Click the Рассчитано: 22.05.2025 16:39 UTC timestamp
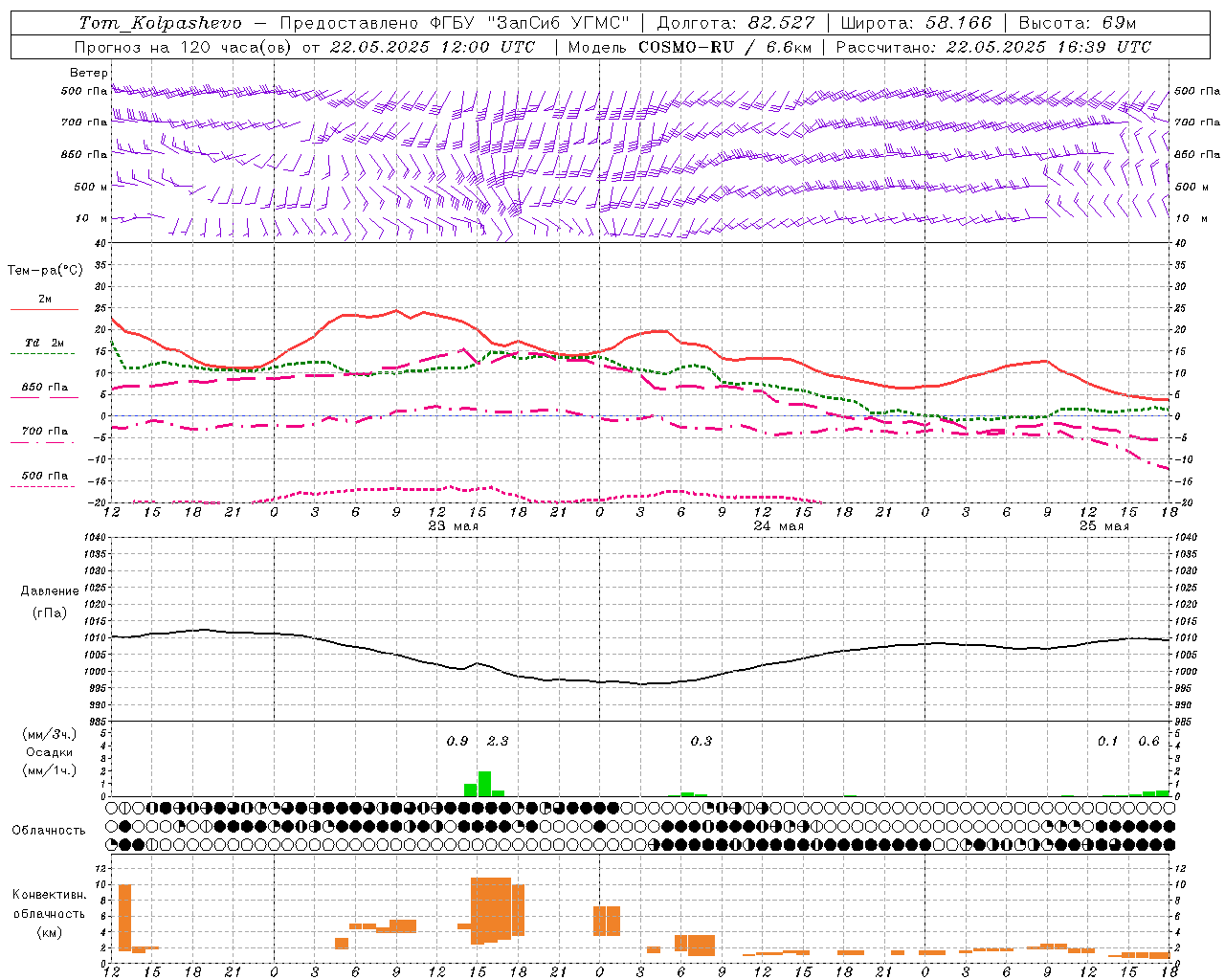Screen dimensions: 1225x980 993,47
